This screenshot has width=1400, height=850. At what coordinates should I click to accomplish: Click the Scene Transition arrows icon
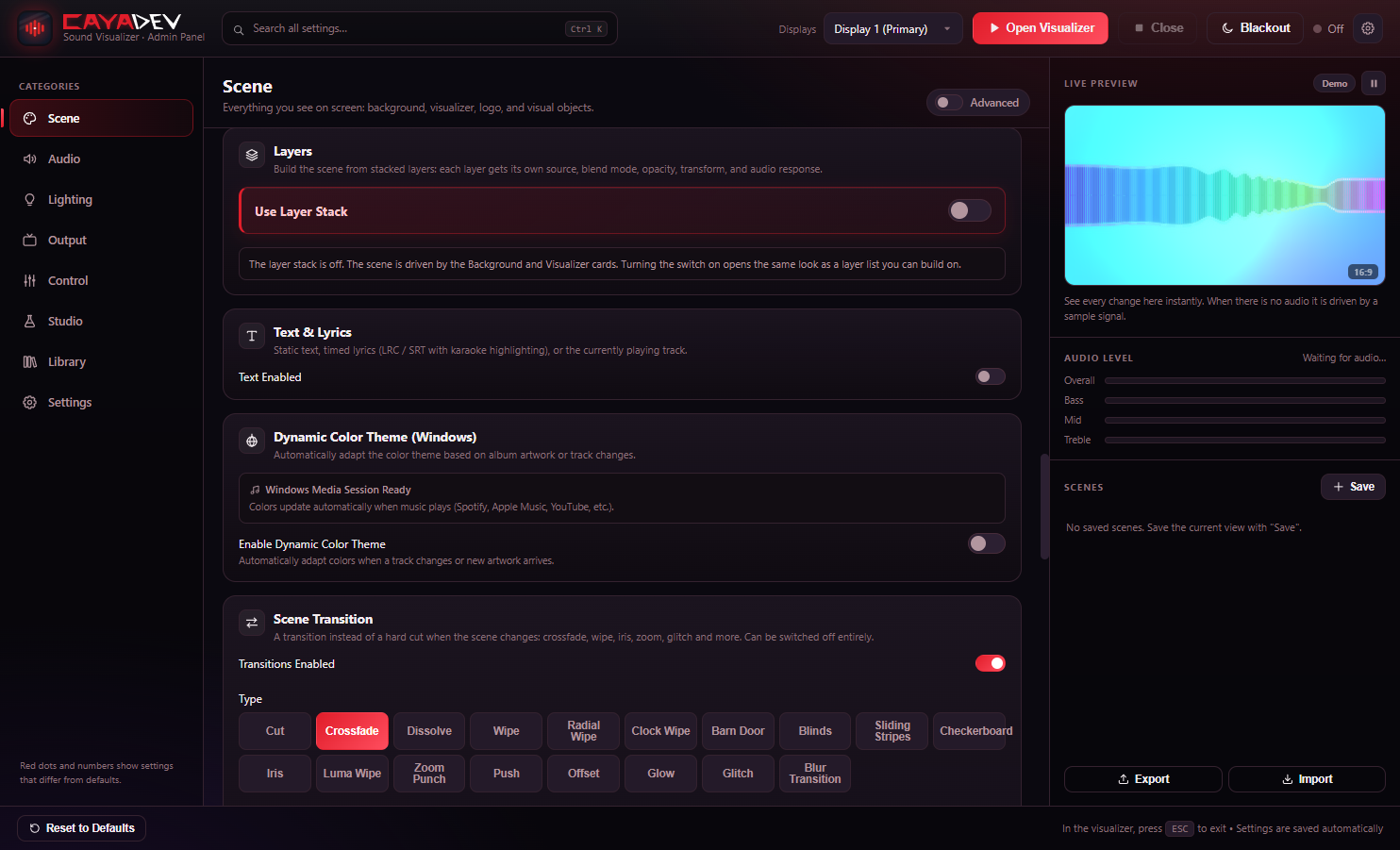coord(252,623)
